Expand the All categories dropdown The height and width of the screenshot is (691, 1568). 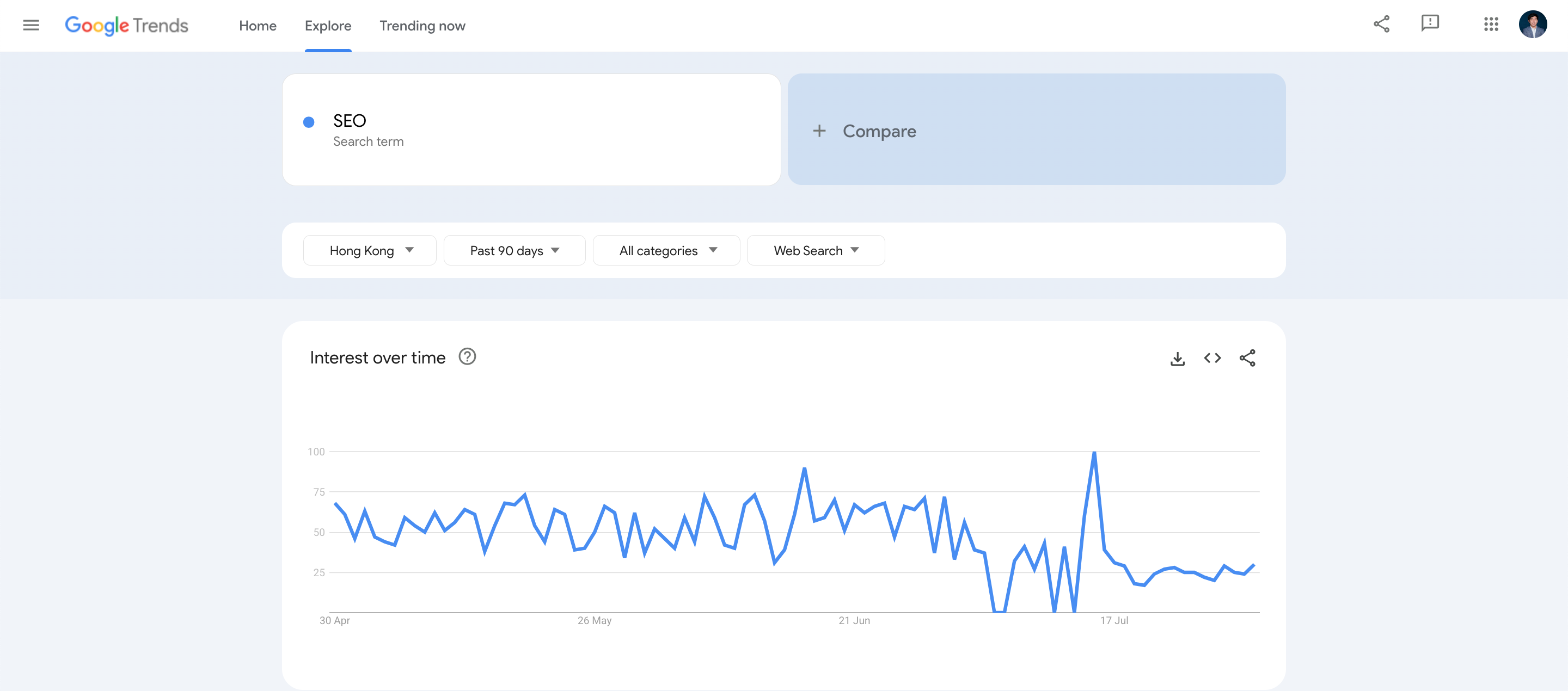pos(666,251)
